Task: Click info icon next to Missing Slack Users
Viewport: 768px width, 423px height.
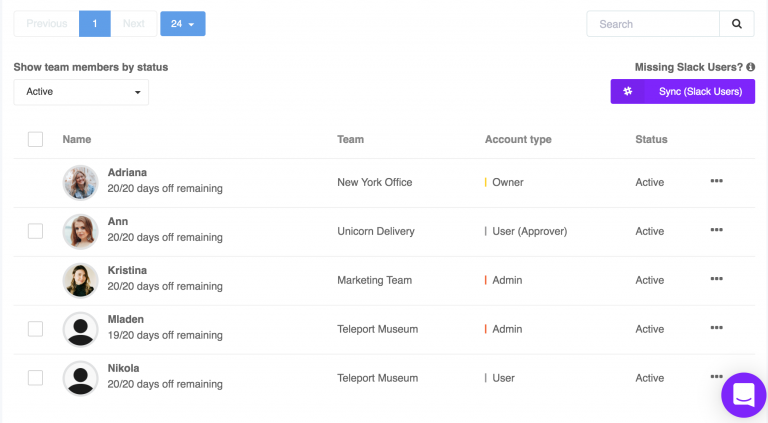Action: 750,67
